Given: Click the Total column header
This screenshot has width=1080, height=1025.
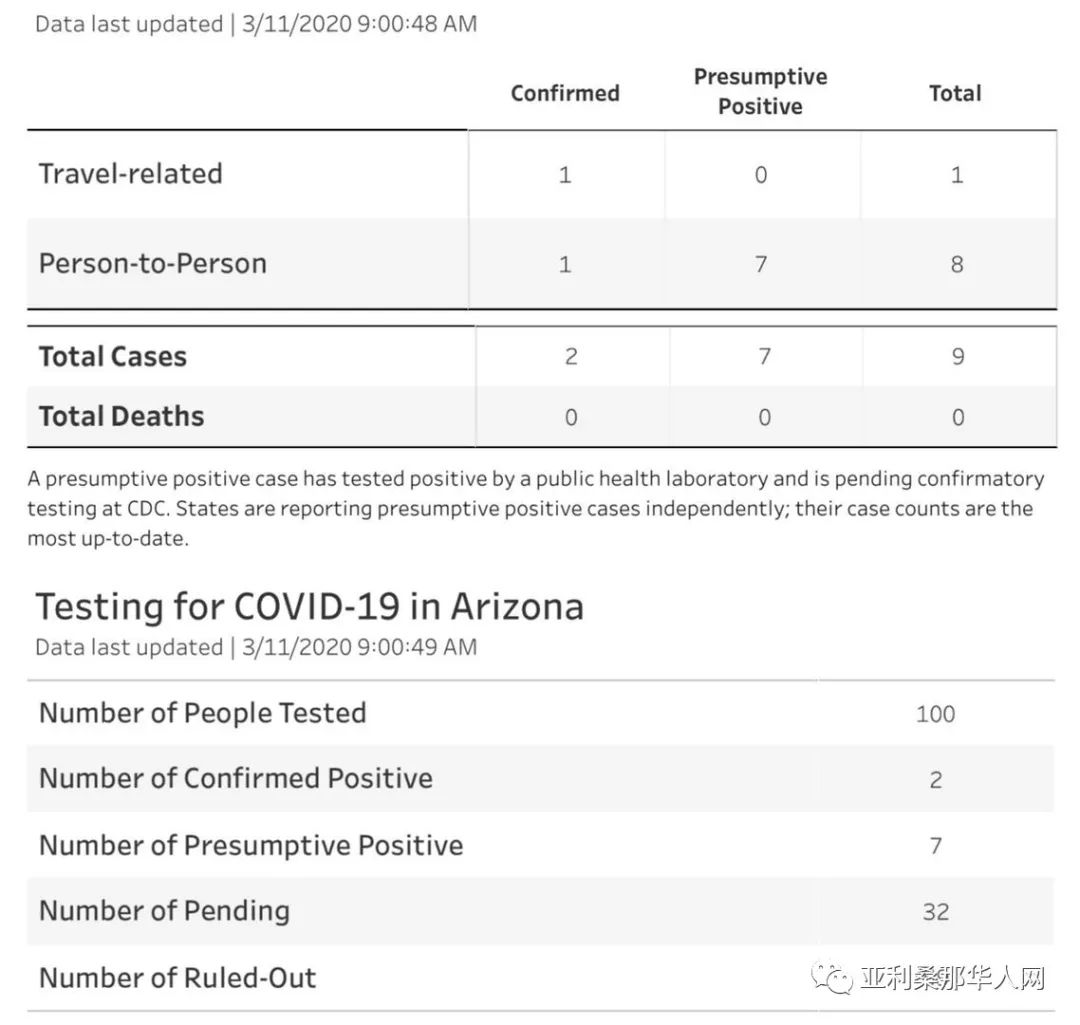Looking at the screenshot, I should pyautogui.click(x=955, y=93).
